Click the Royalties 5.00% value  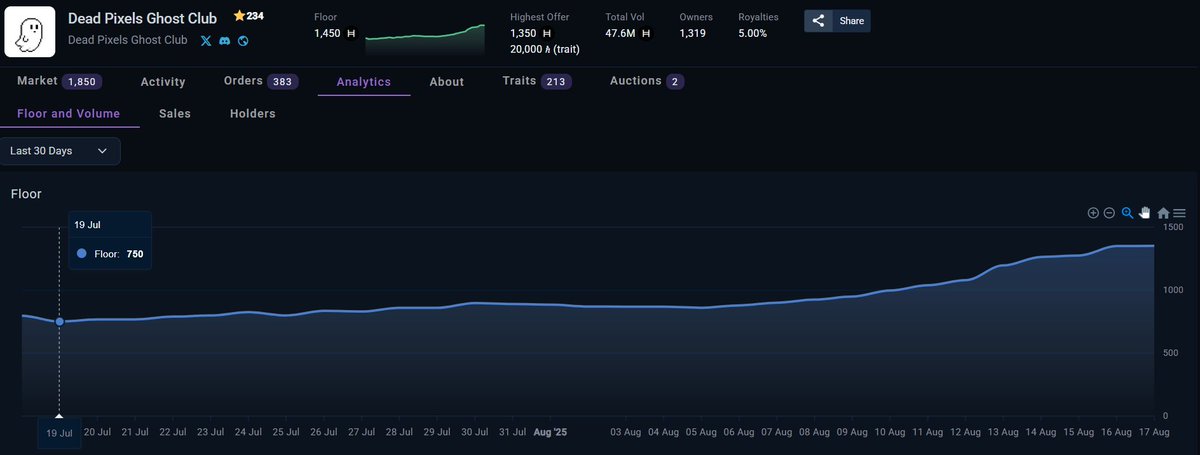(753, 33)
